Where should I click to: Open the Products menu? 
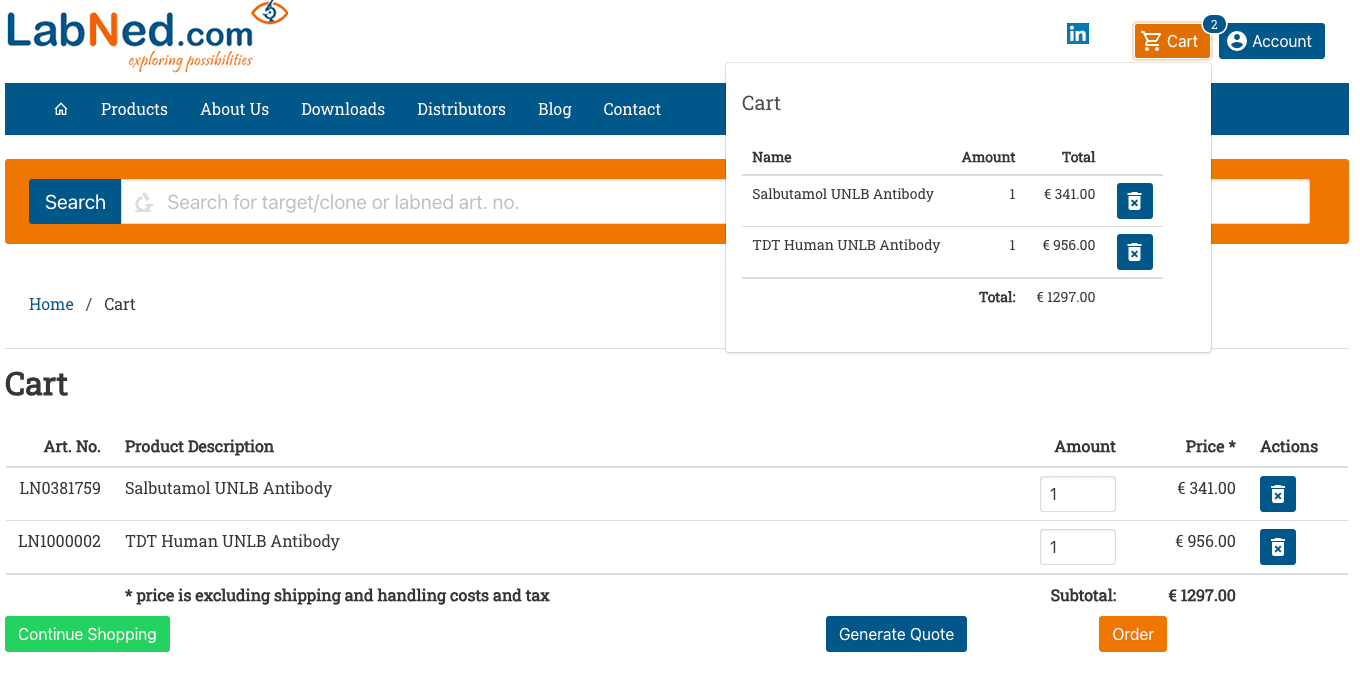(134, 109)
